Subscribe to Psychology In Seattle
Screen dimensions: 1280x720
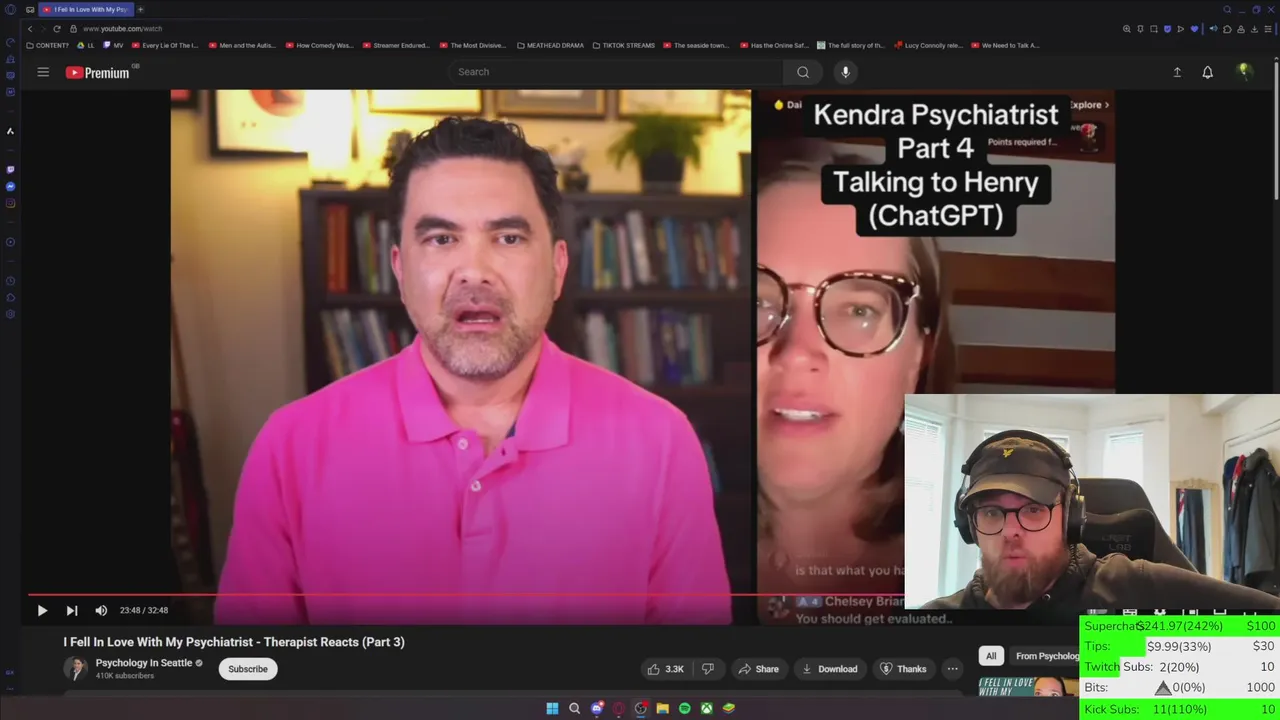[248, 669]
